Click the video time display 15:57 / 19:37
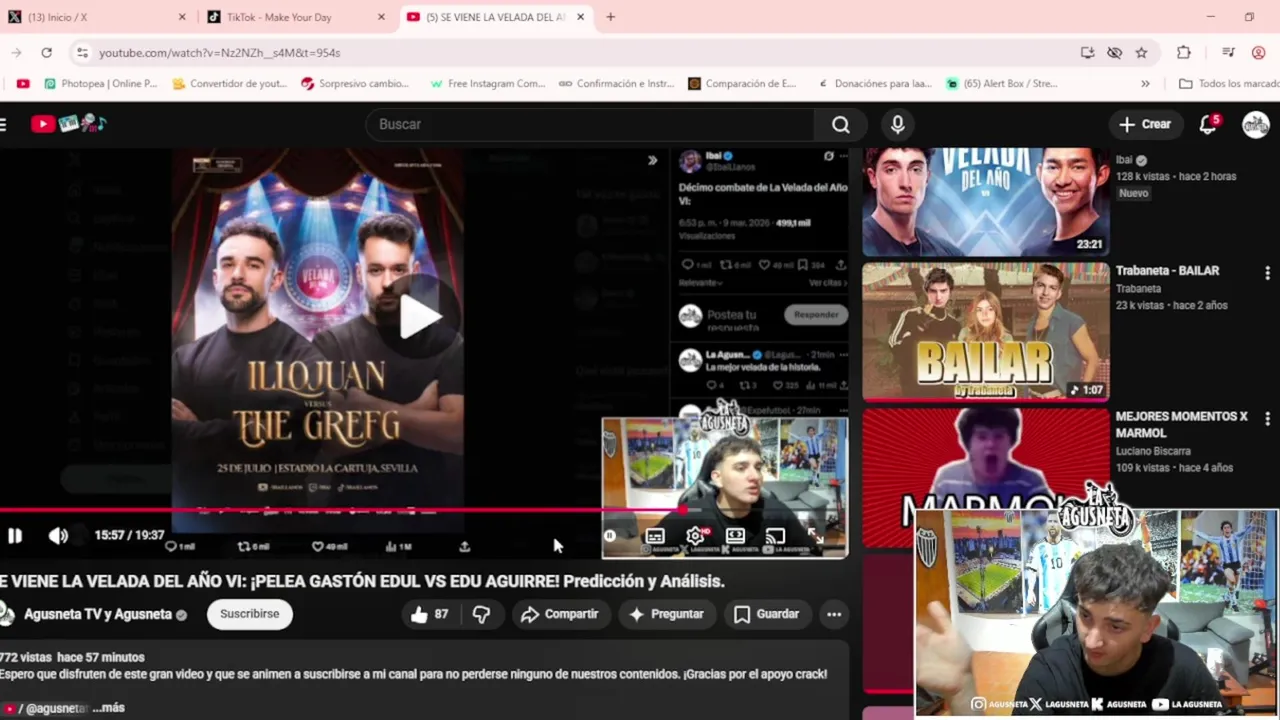The width and height of the screenshot is (1280, 720). [x=129, y=536]
